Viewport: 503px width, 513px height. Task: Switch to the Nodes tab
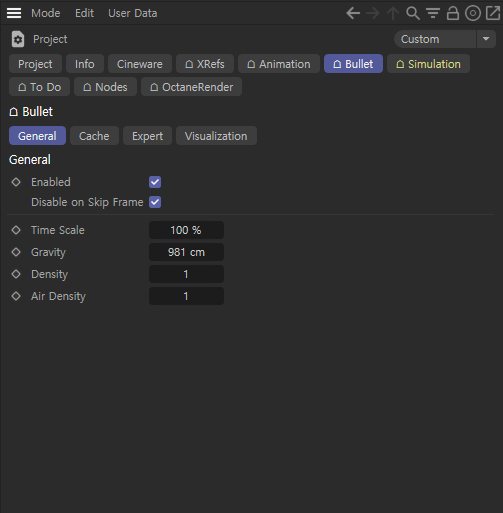click(105, 87)
